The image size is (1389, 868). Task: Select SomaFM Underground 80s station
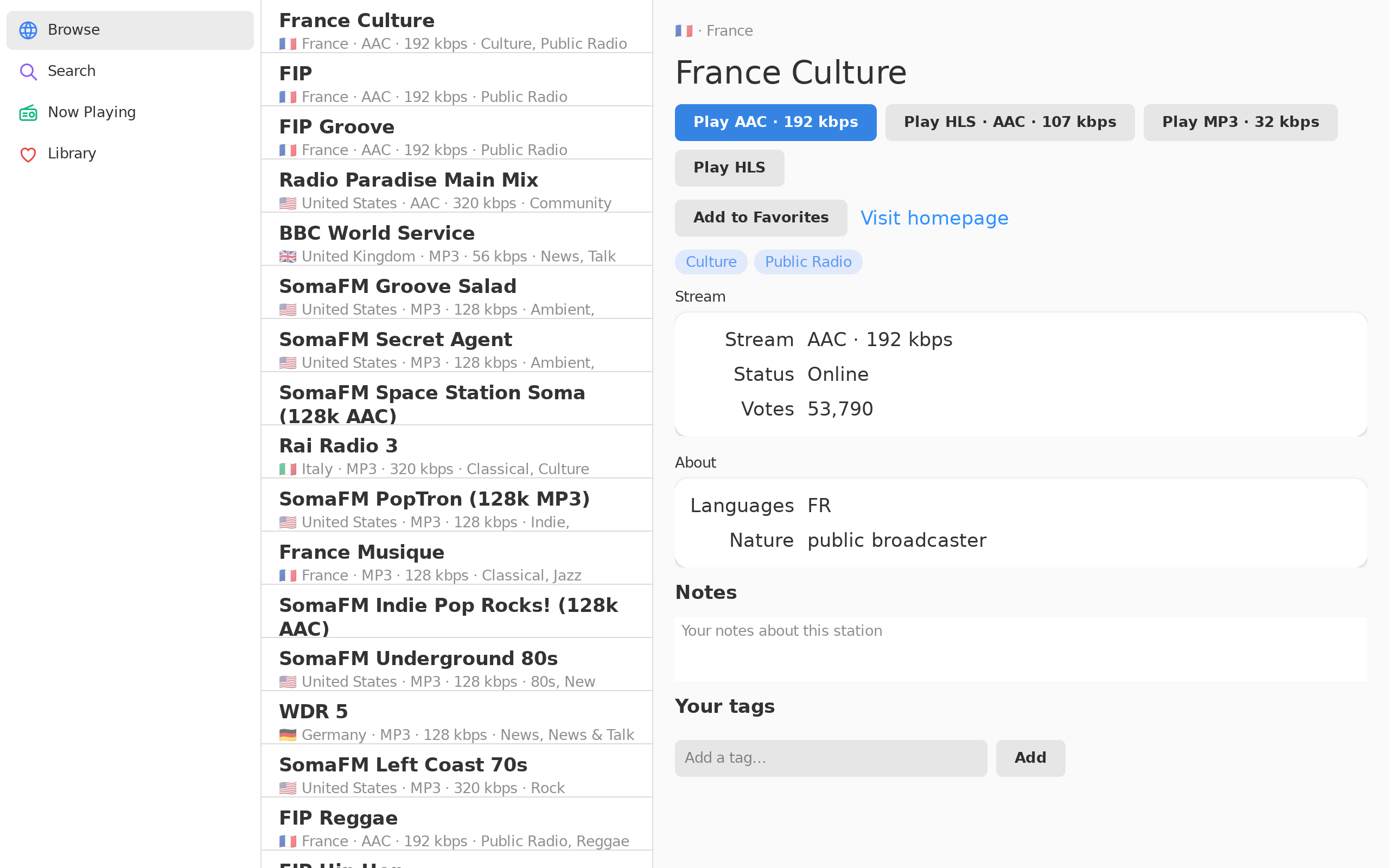click(457, 664)
